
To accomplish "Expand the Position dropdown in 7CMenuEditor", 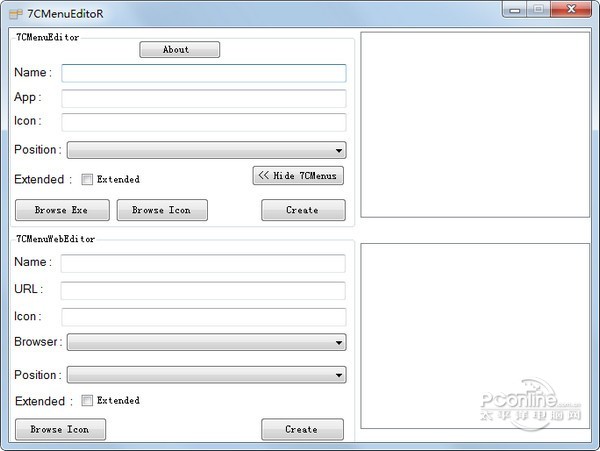I will pyautogui.click(x=207, y=150).
